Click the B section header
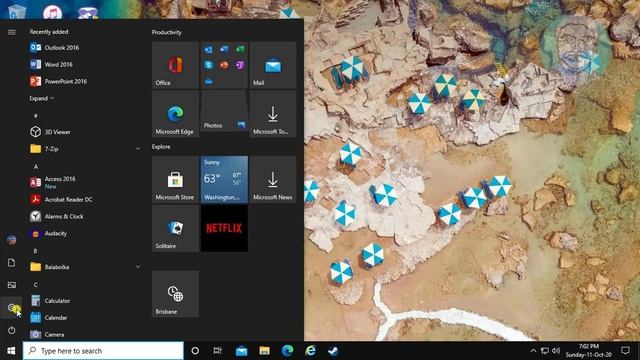This screenshot has width=640, height=360. pyautogui.click(x=36, y=251)
